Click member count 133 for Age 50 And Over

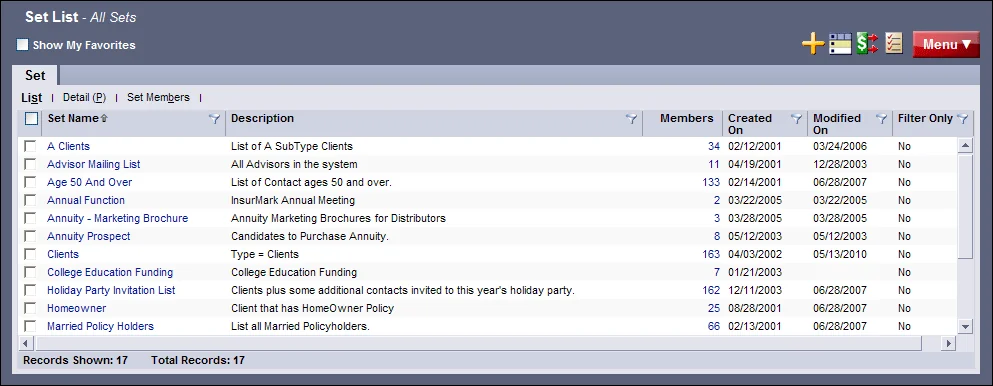point(711,182)
